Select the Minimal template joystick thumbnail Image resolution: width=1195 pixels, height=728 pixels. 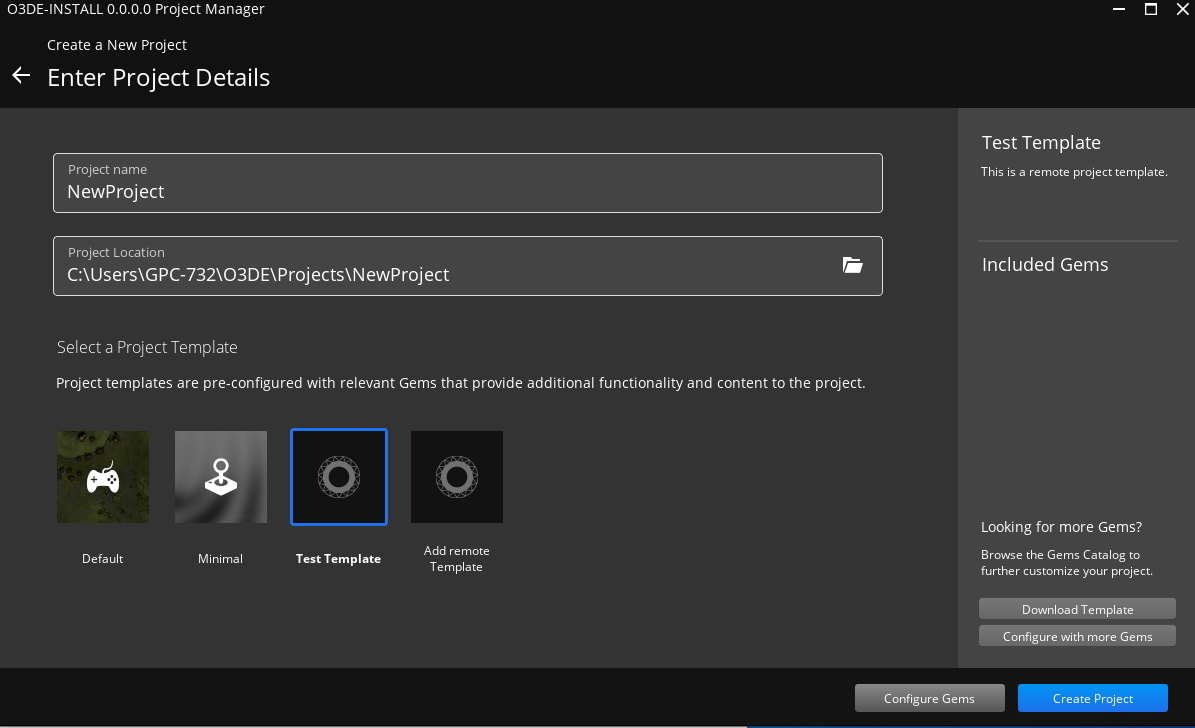point(220,477)
